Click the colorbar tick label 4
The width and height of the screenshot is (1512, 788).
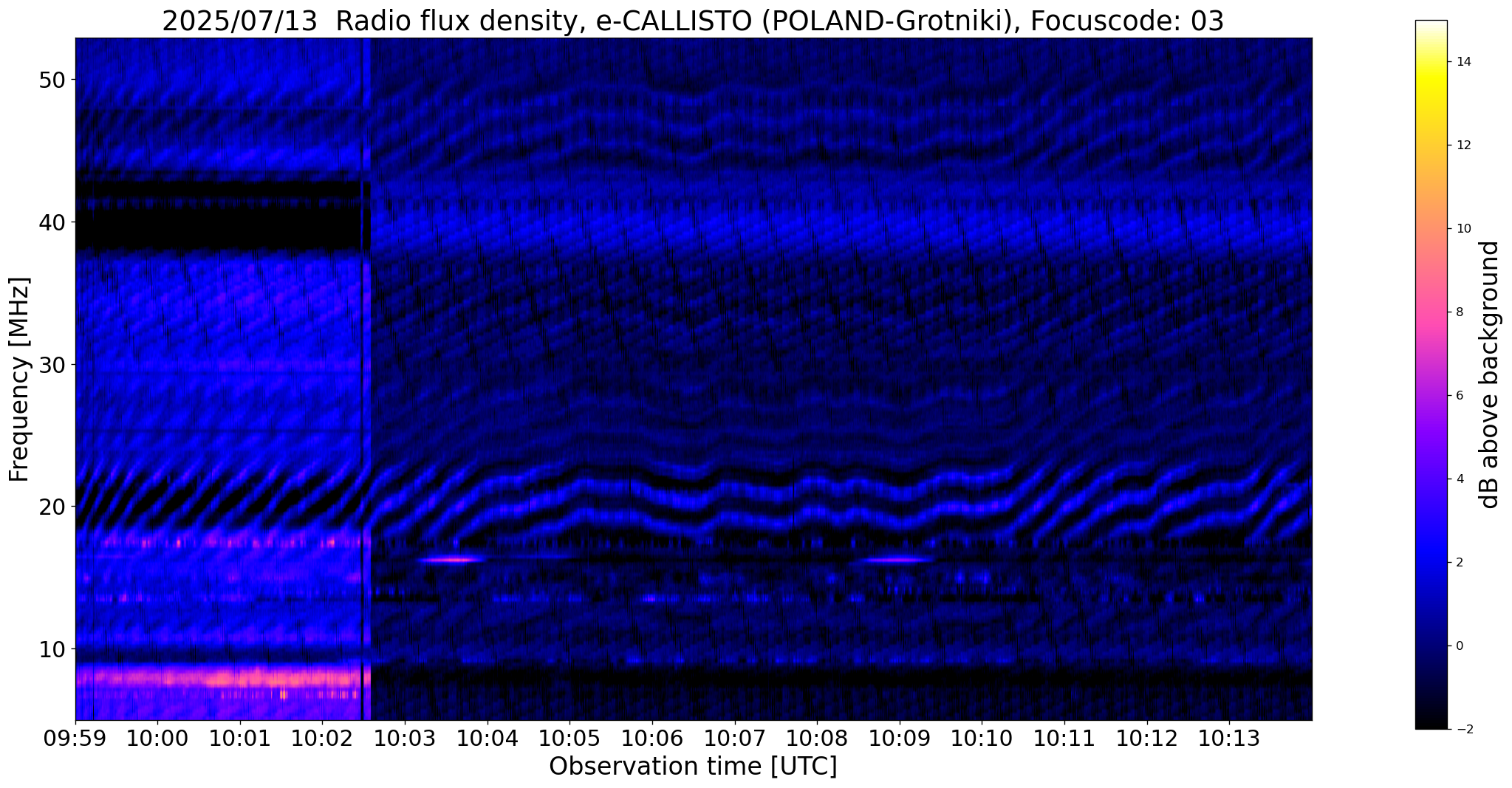[x=1460, y=479]
